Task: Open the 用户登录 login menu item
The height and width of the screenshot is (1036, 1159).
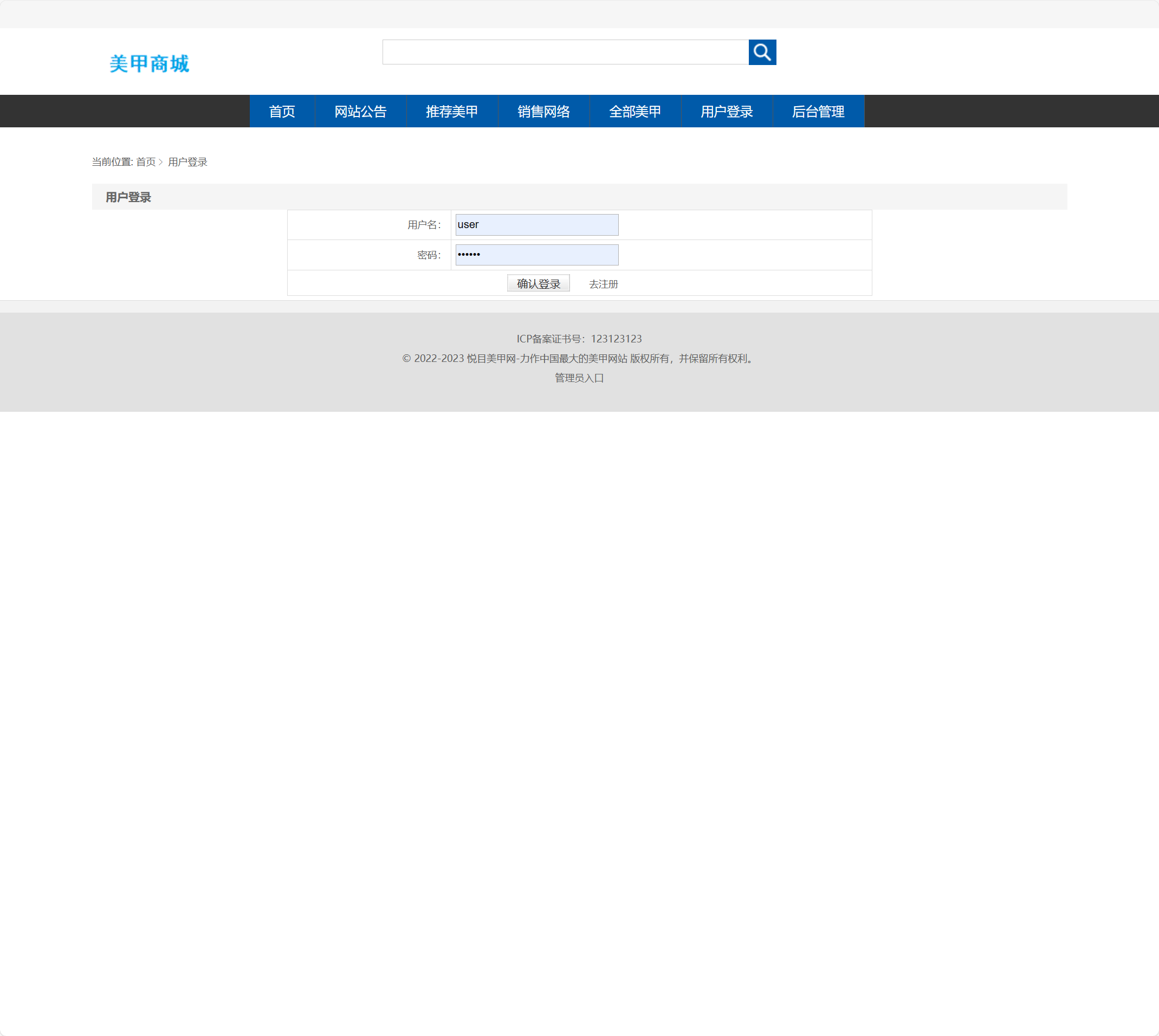Action: point(727,111)
